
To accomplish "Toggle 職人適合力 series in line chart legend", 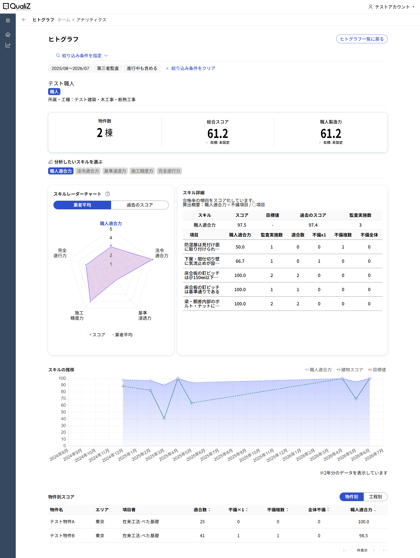I will pos(318,370).
